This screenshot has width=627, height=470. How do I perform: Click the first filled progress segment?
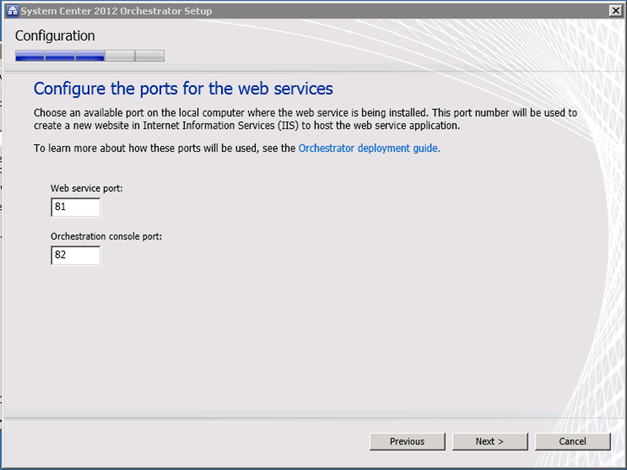click(x=30, y=56)
